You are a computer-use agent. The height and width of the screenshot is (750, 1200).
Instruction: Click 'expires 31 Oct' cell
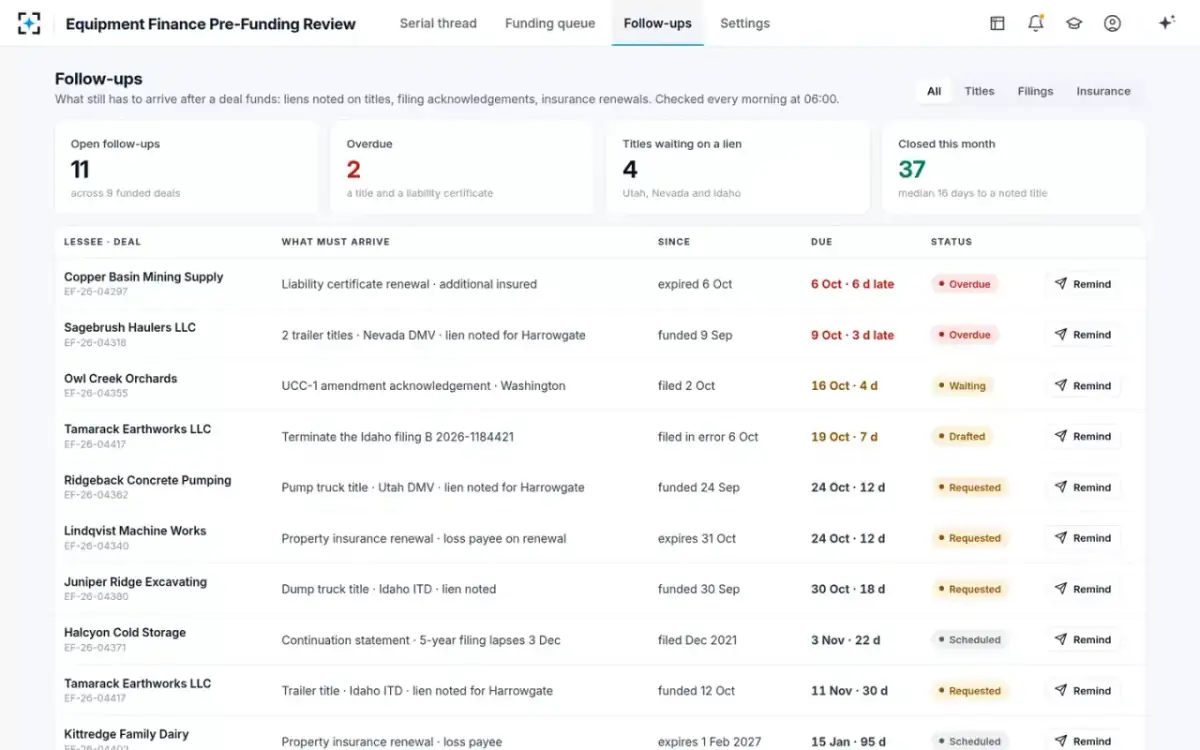(697, 538)
